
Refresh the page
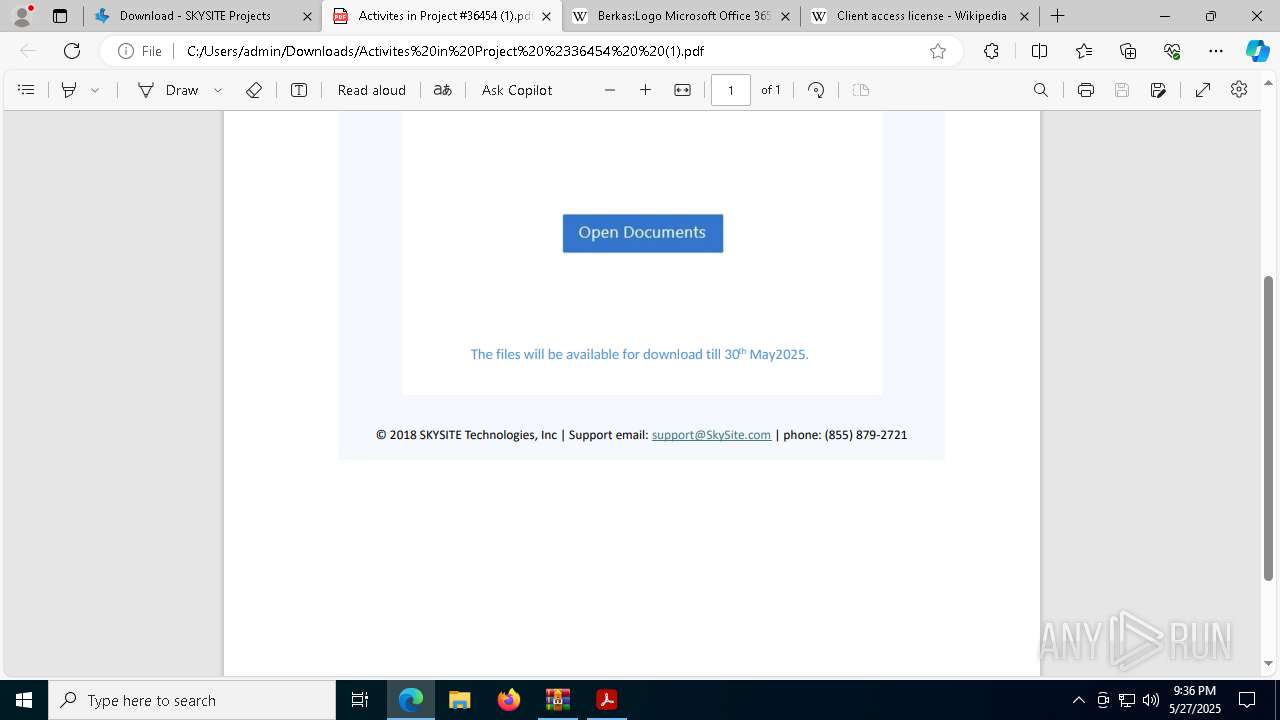(x=72, y=51)
